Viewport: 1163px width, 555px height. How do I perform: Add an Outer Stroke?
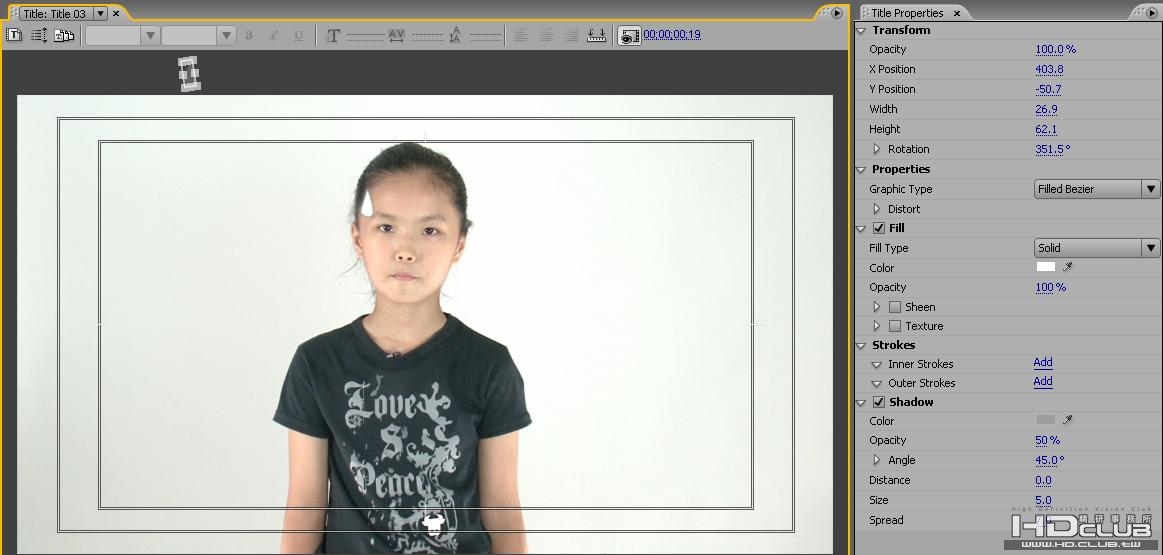(x=1043, y=382)
